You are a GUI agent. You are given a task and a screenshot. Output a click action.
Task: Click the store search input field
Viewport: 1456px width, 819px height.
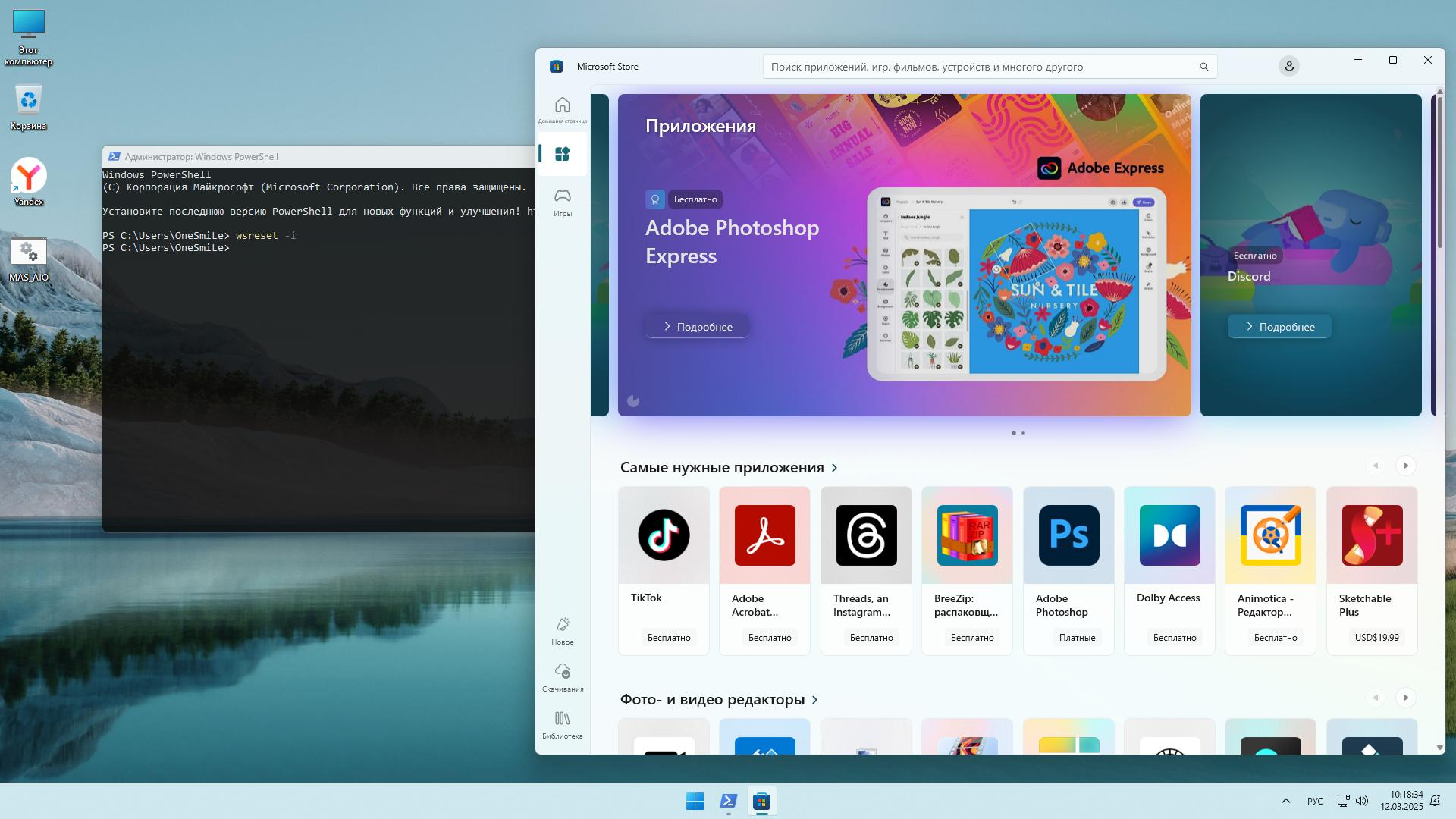[978, 67]
